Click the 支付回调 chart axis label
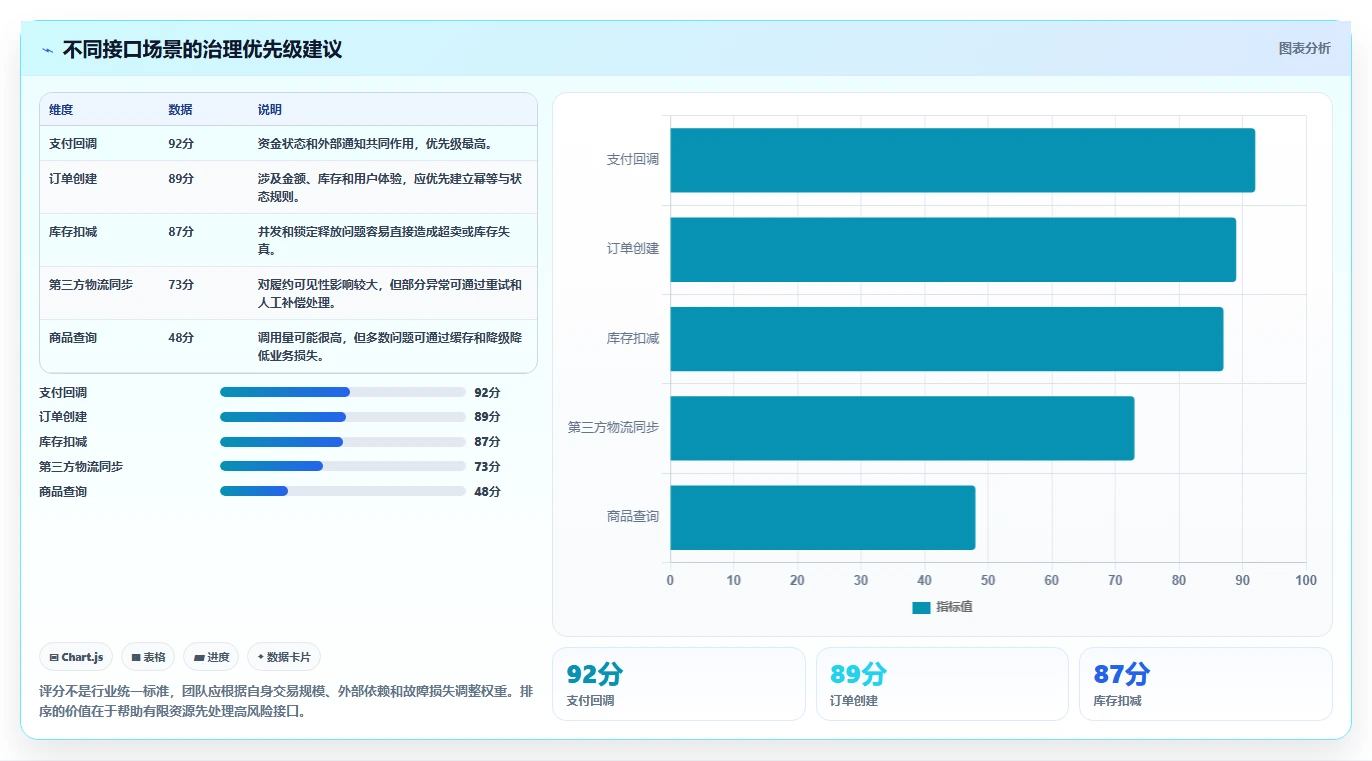 (633, 160)
